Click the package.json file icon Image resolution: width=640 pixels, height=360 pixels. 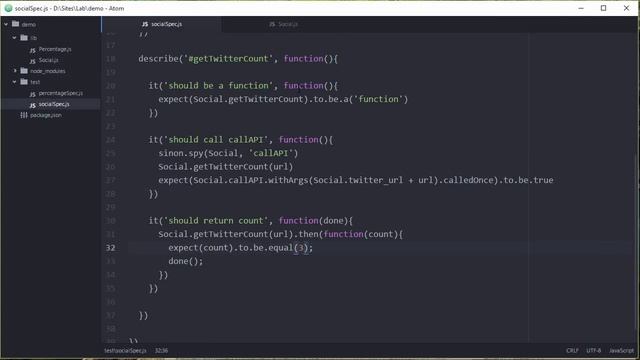coord(24,115)
